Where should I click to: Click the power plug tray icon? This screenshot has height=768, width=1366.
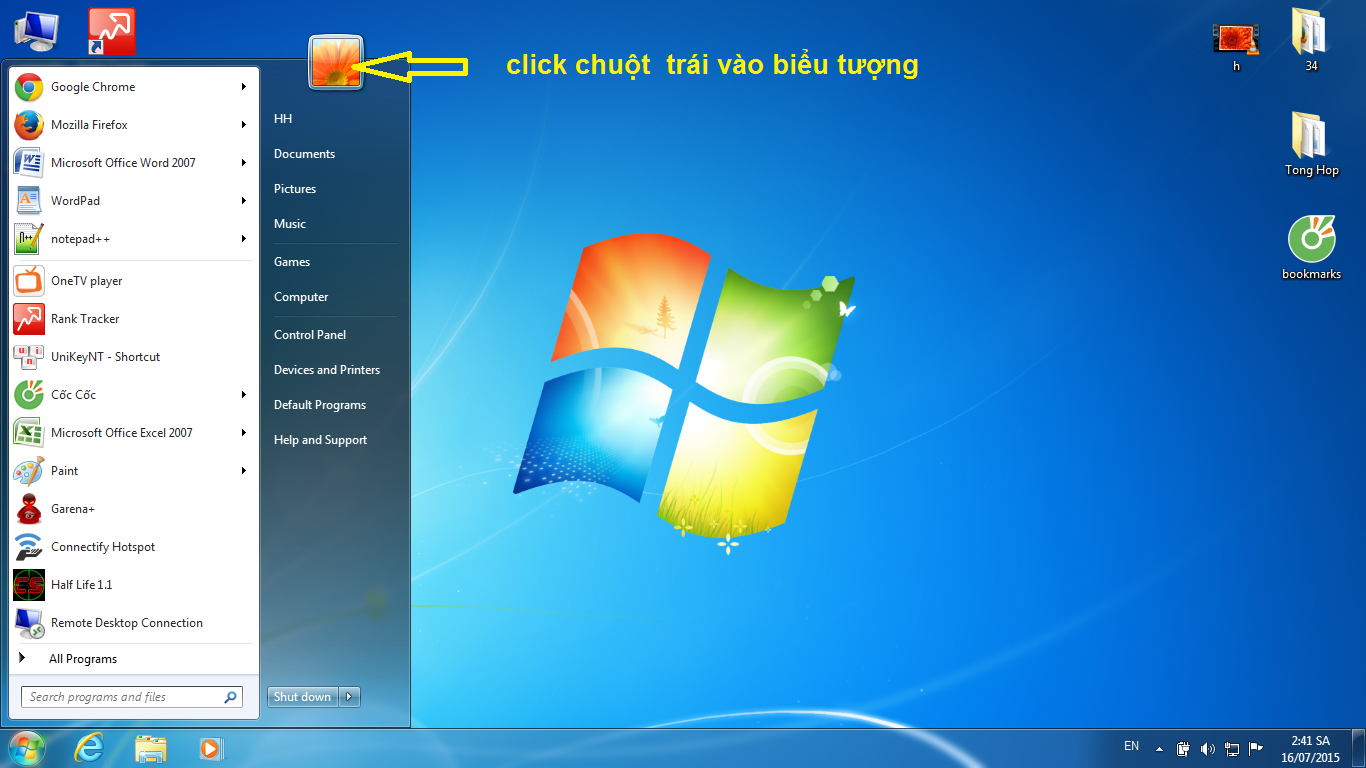click(1183, 748)
